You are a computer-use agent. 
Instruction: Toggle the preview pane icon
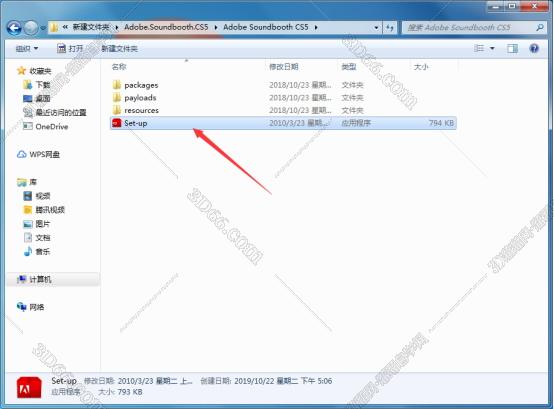(x=512, y=48)
